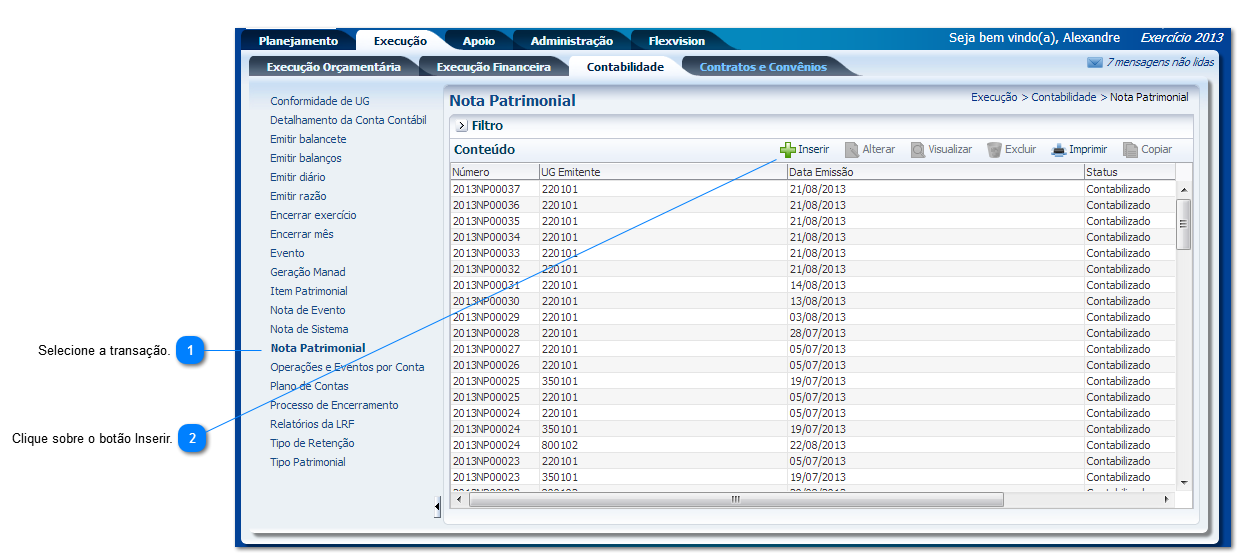Click the green plus Inserir icon
Viewport: 1253px width, 559px height.
click(788, 150)
